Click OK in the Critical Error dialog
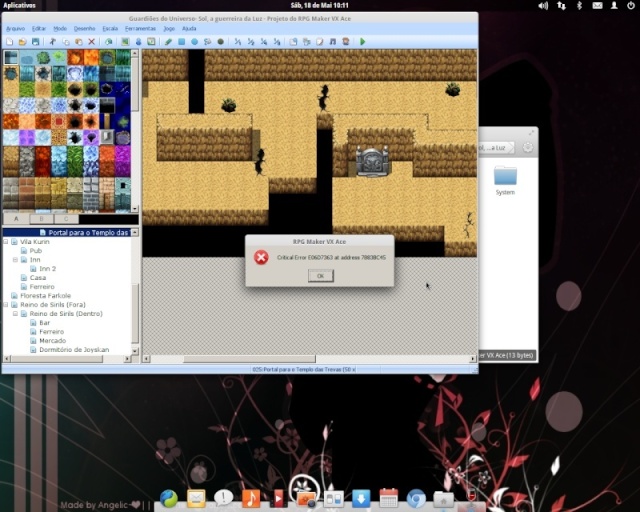The height and width of the screenshot is (512, 640). pos(320,276)
